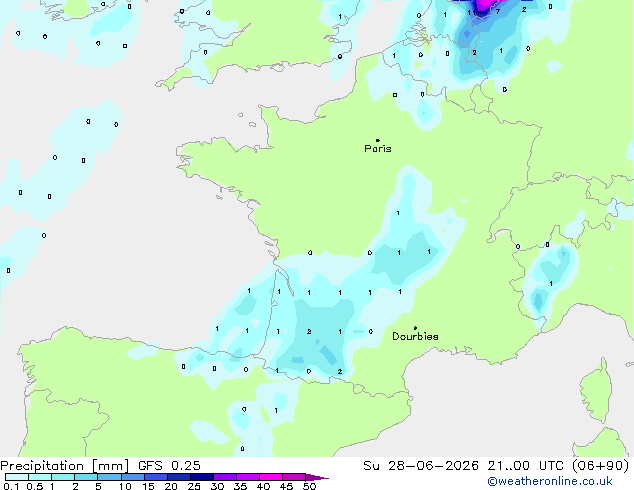The width and height of the screenshot is (634, 490).
Task: Pick the 30–35 mm legend swatch
Action: 225,477
